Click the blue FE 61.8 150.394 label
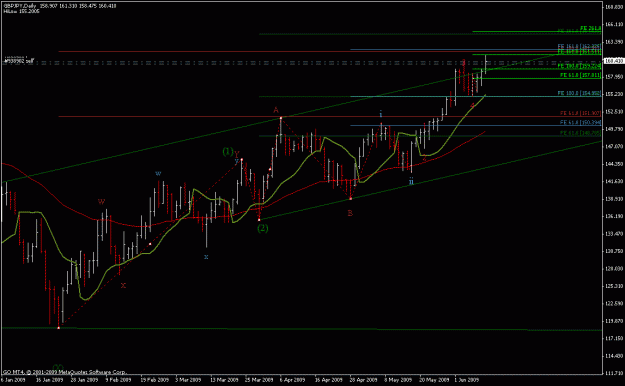Screen dimensions: 625x386 (580, 122)
